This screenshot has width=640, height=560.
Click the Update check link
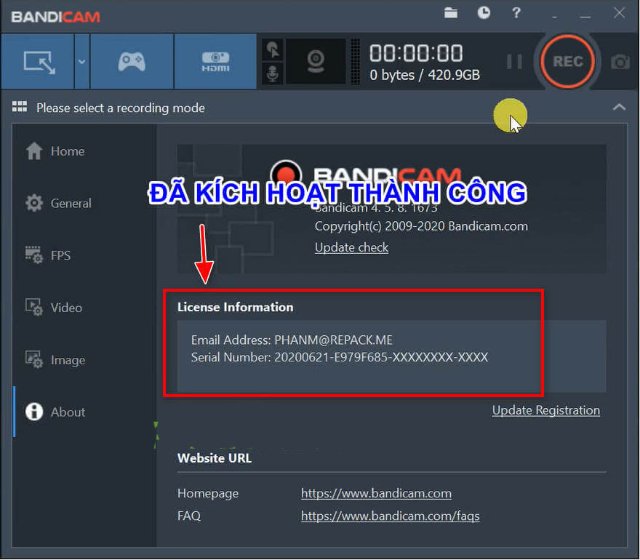point(351,247)
